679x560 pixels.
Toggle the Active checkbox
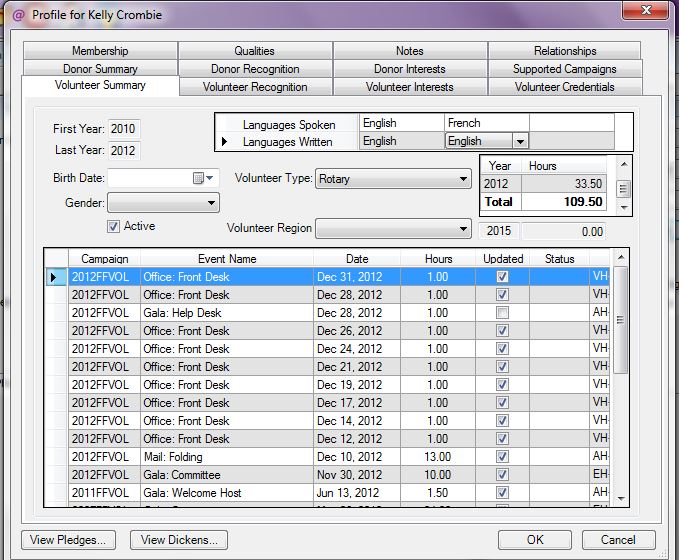113,226
